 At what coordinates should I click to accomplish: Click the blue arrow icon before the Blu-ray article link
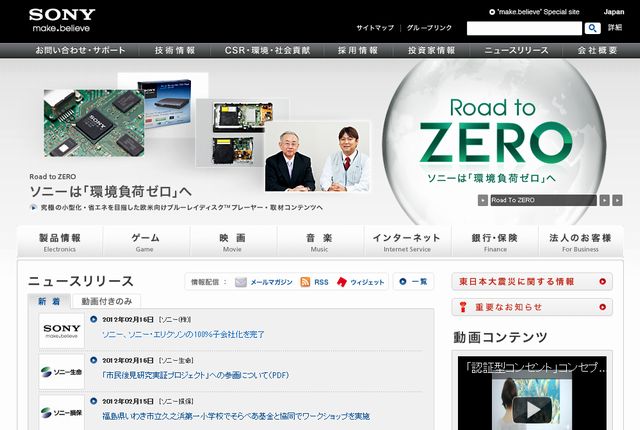33,207
